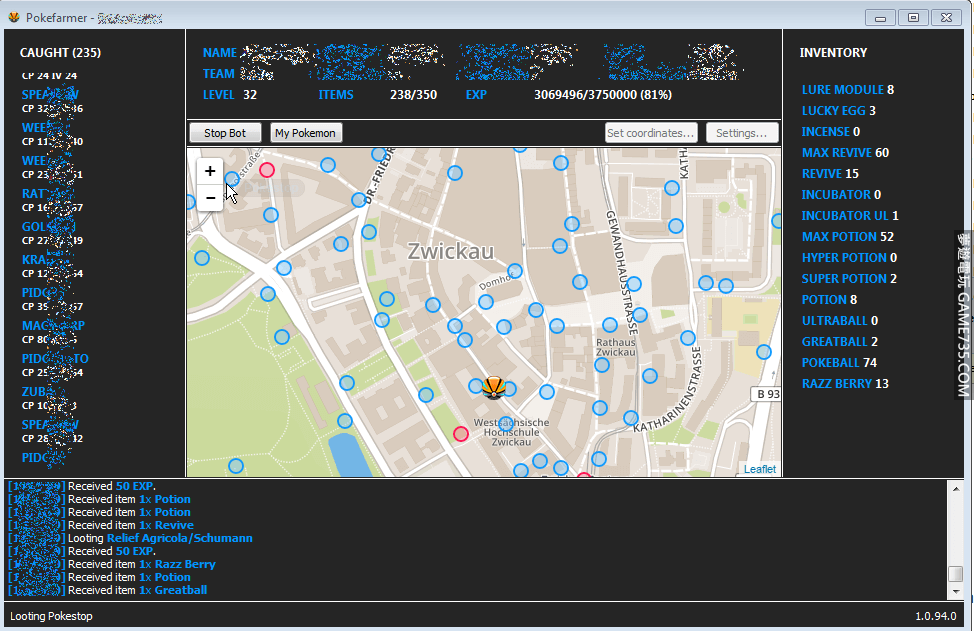974x631 pixels.
Task: Zoom out on the map
Action: (210, 198)
